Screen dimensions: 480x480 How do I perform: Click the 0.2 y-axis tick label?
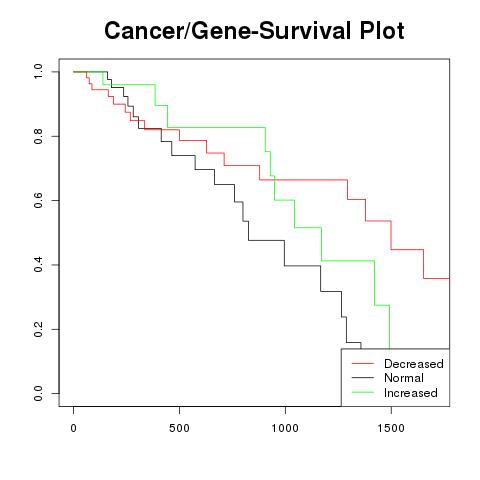(38, 329)
